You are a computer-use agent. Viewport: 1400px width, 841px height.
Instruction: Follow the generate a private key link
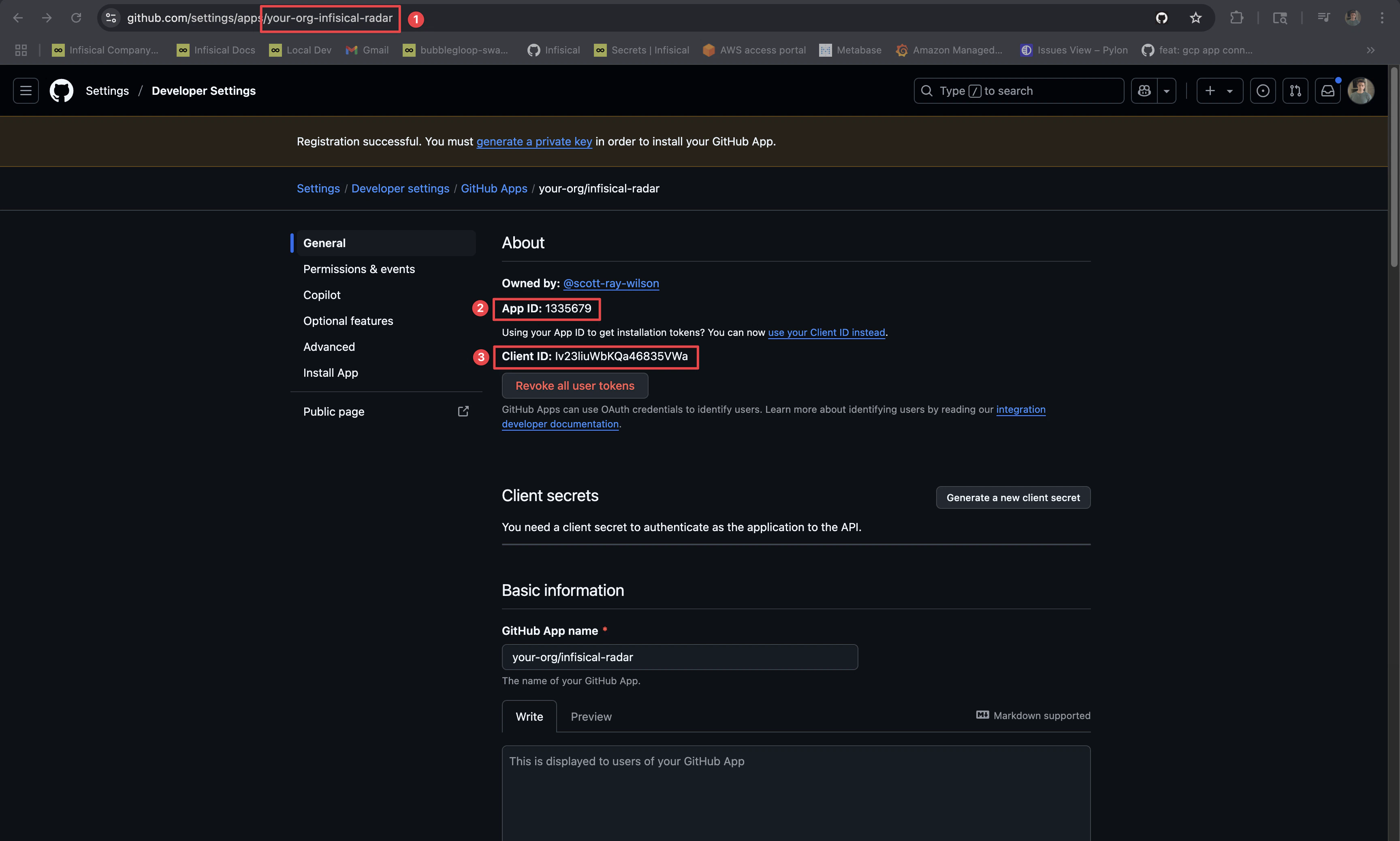534,142
